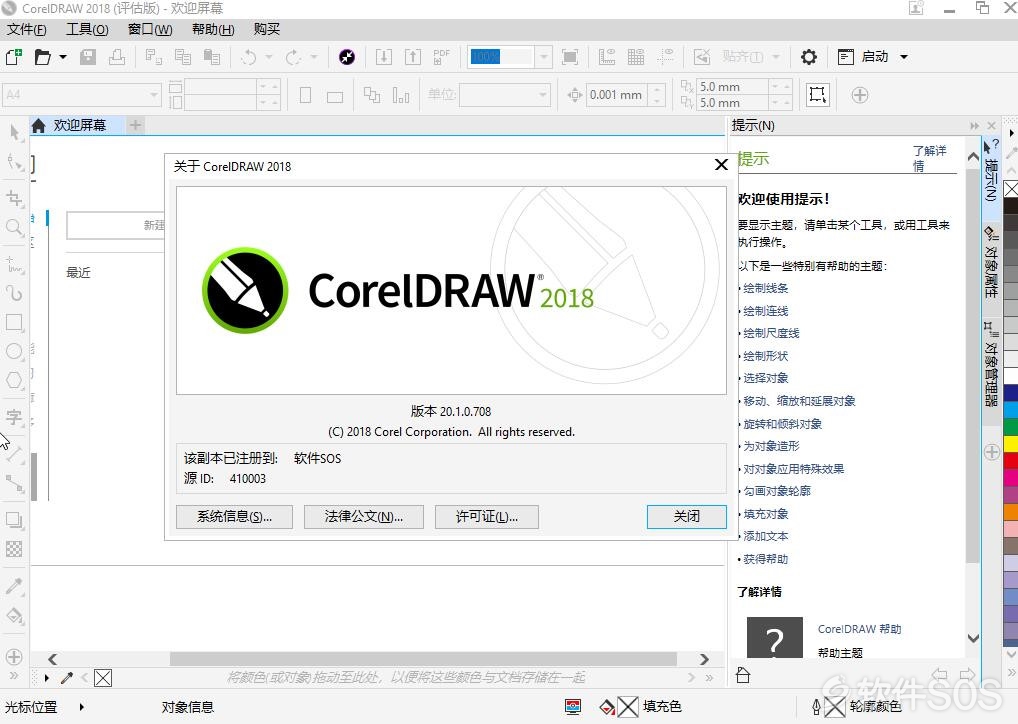This screenshot has width=1018, height=724.
Task: Open the 添加文本 hint link
Action: [x=765, y=536]
